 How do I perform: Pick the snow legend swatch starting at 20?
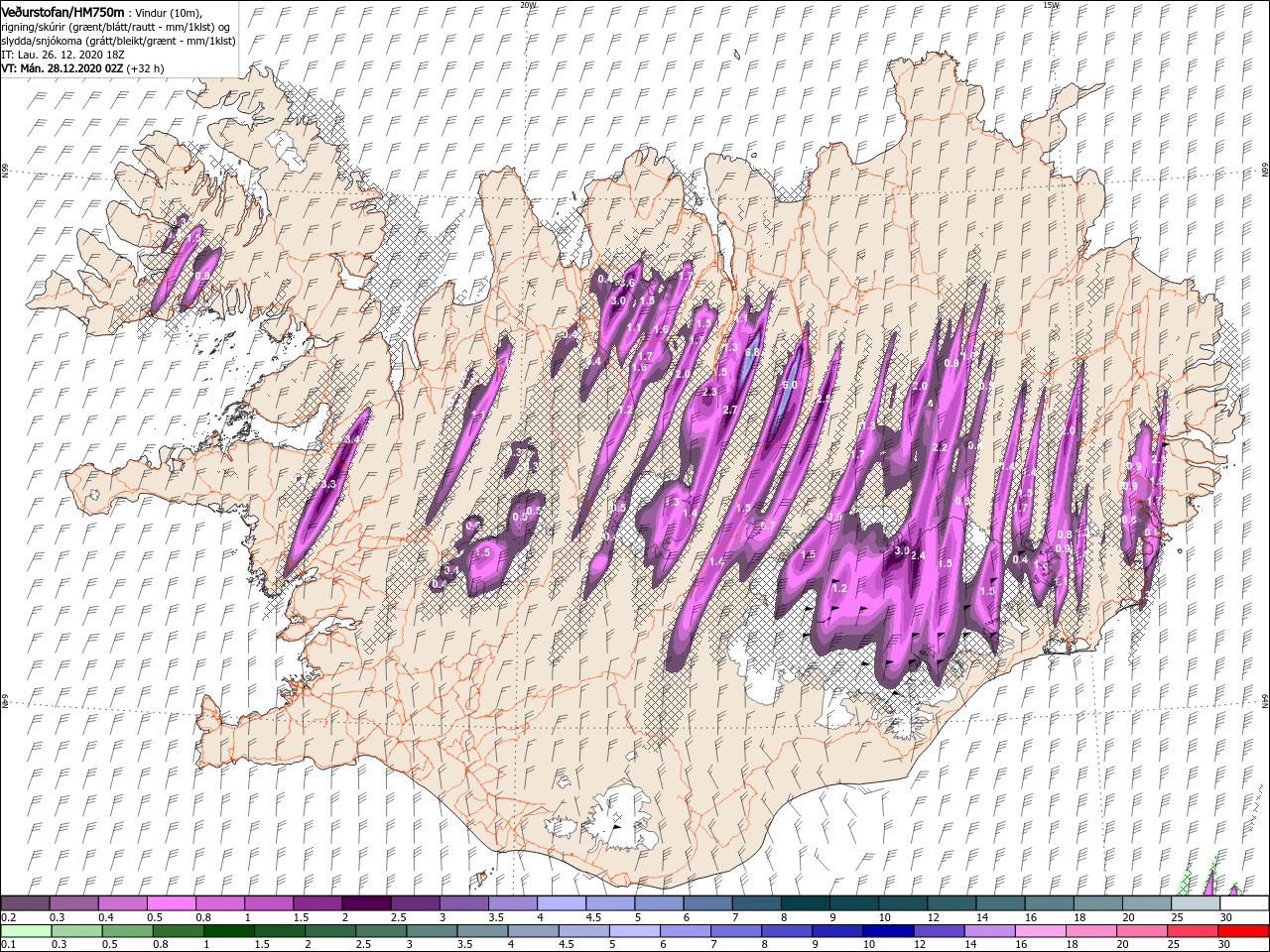(x=1146, y=903)
